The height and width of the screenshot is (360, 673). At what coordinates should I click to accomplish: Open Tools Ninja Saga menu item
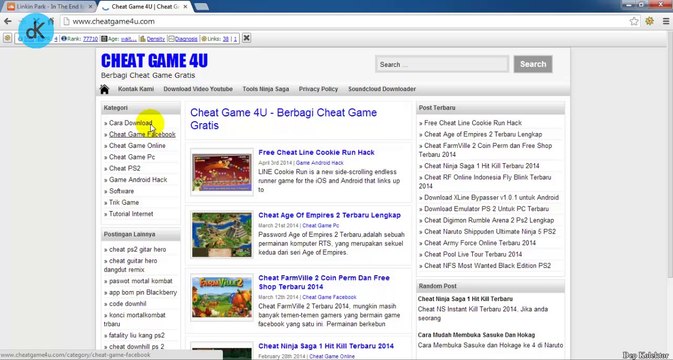[x=266, y=89]
